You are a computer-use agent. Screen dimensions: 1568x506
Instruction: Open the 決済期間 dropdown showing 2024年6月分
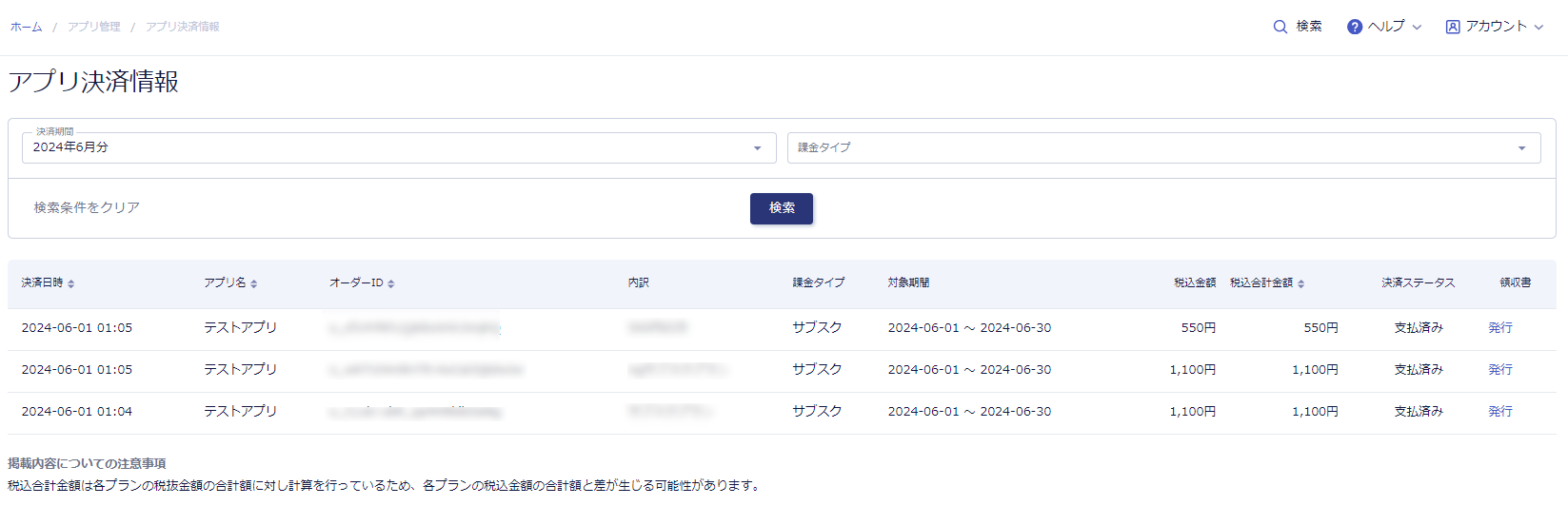399,147
